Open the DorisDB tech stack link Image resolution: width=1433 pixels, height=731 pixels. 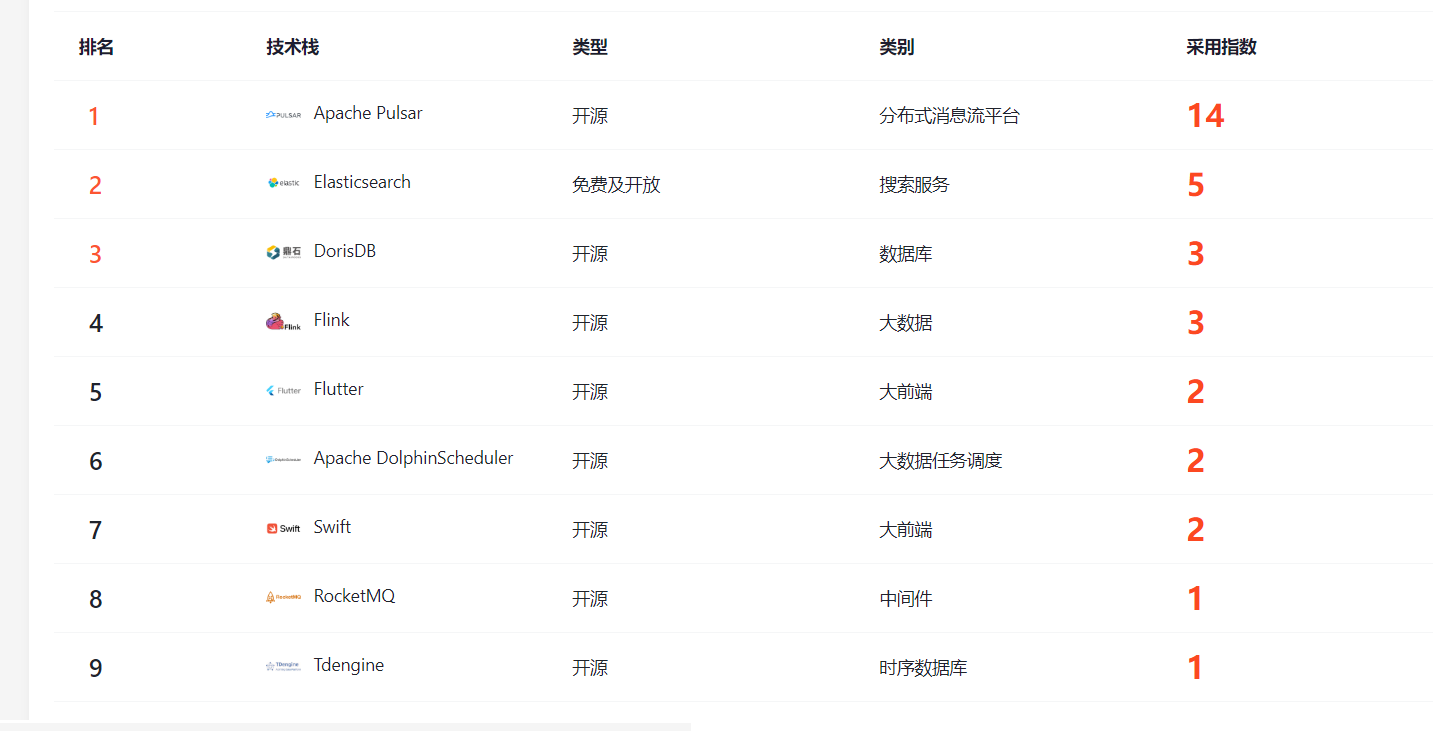point(345,251)
